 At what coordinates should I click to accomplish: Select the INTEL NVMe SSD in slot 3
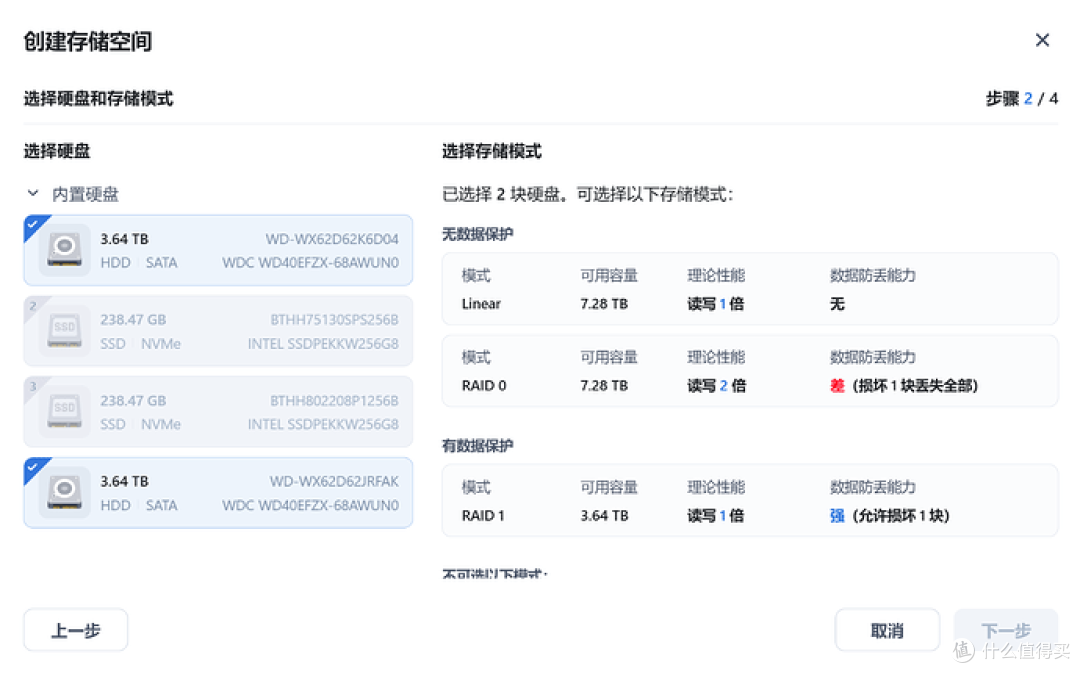(x=218, y=411)
